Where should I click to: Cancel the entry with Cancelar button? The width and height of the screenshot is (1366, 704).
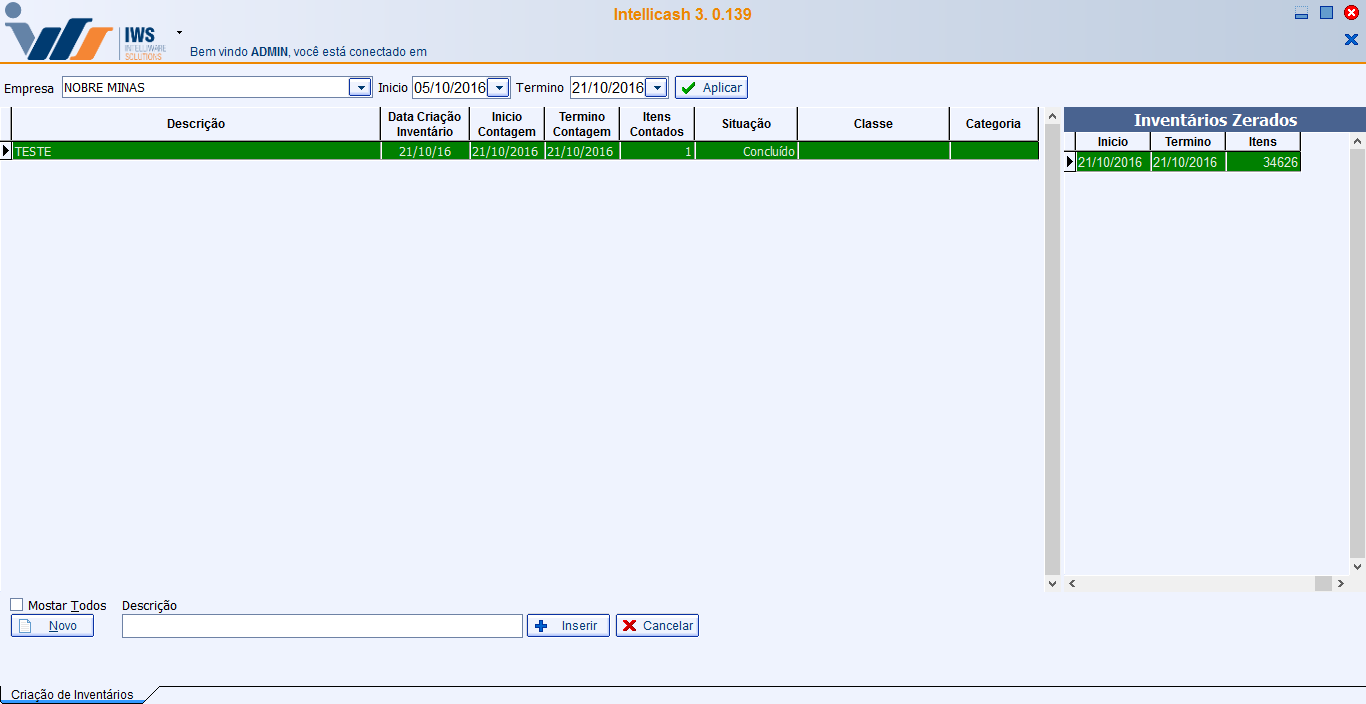click(657, 626)
